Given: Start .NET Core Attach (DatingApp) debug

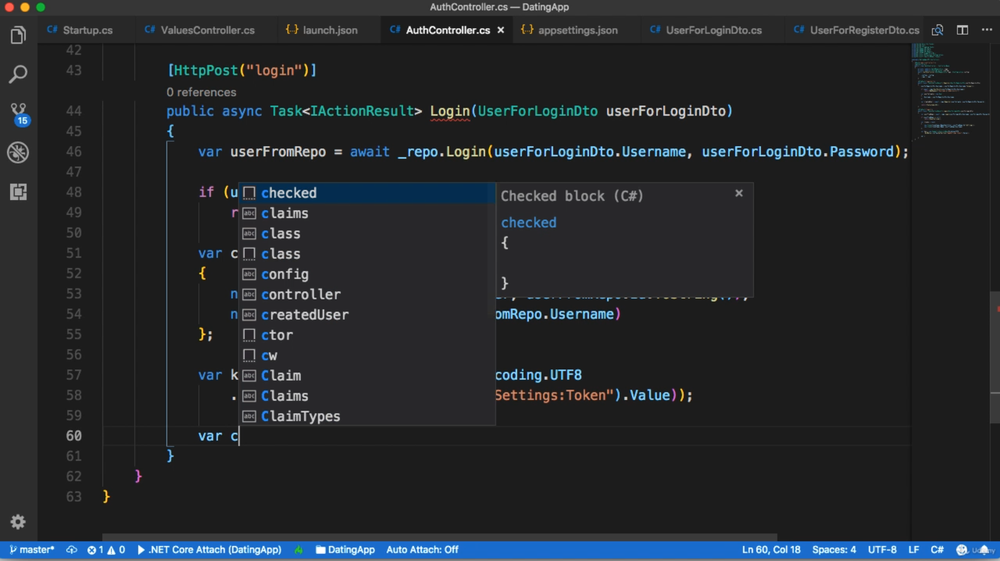Looking at the screenshot, I should click(209, 550).
